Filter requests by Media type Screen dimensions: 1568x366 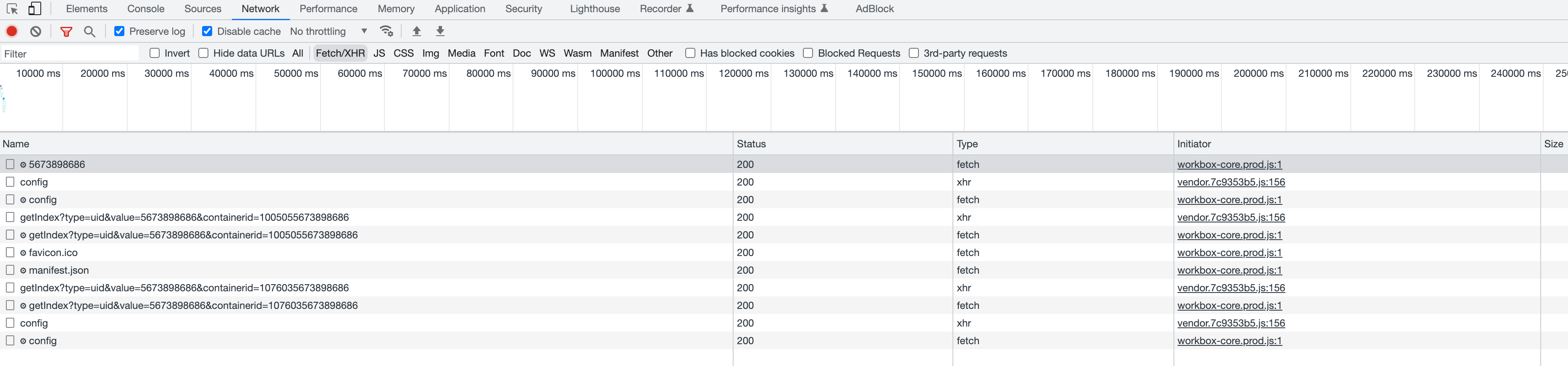pyautogui.click(x=461, y=53)
